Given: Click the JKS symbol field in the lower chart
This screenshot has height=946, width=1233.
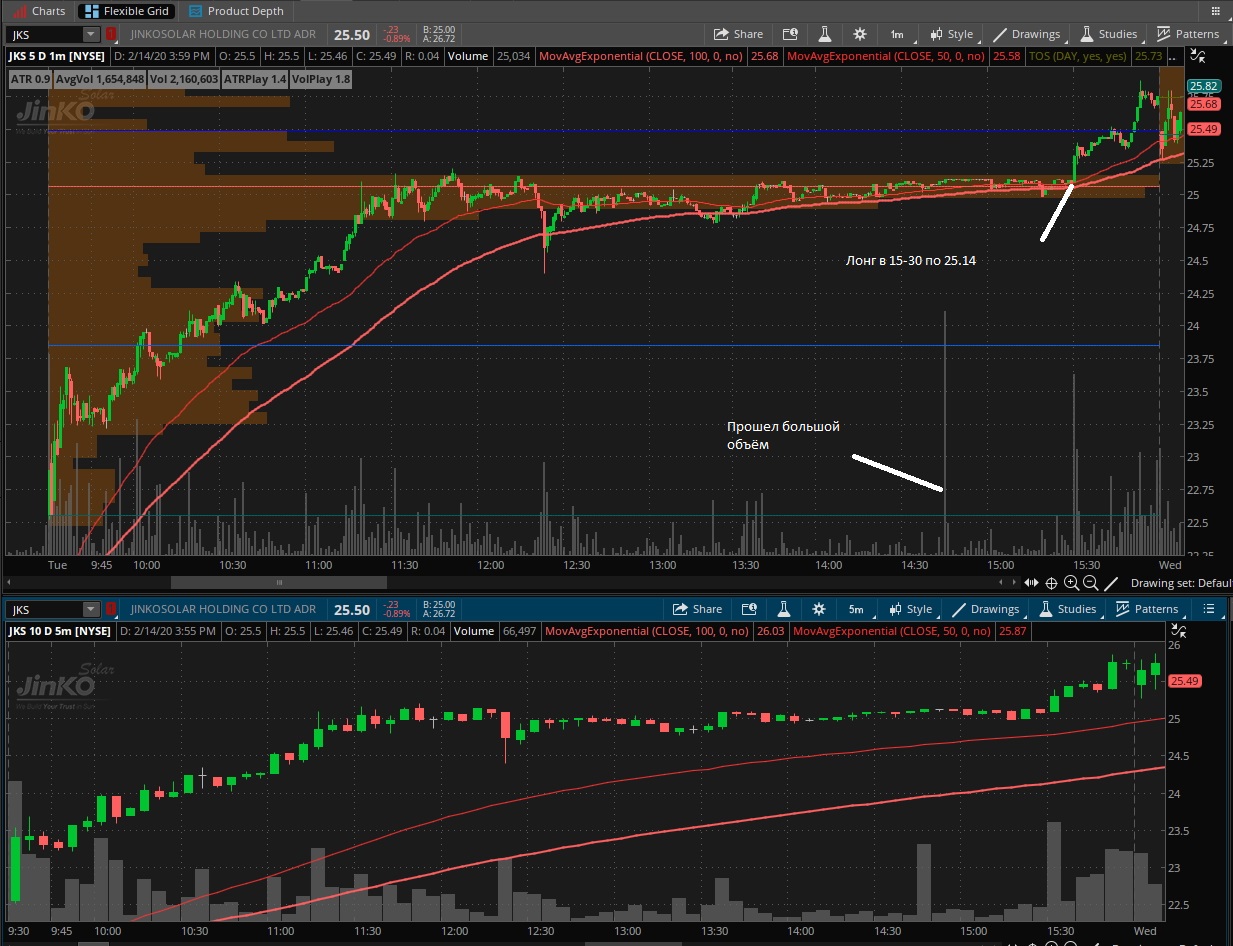Looking at the screenshot, I should point(45,609).
